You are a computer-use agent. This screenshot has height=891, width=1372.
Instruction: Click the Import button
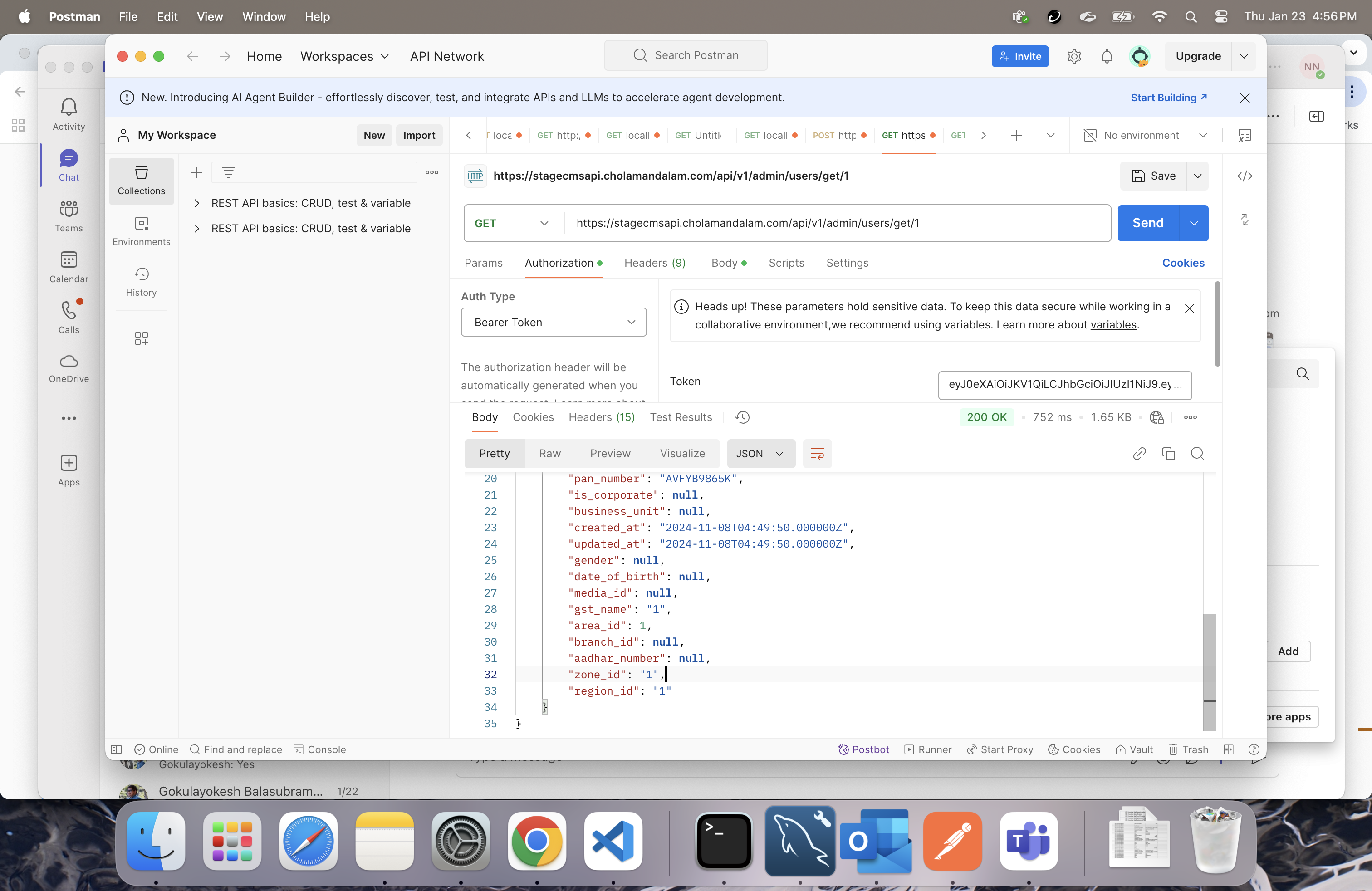click(x=419, y=135)
